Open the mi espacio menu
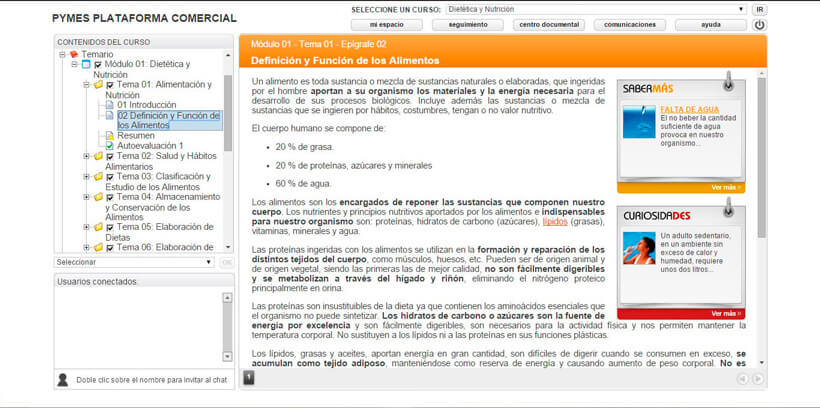The width and height of the screenshot is (820, 408). click(x=386, y=25)
